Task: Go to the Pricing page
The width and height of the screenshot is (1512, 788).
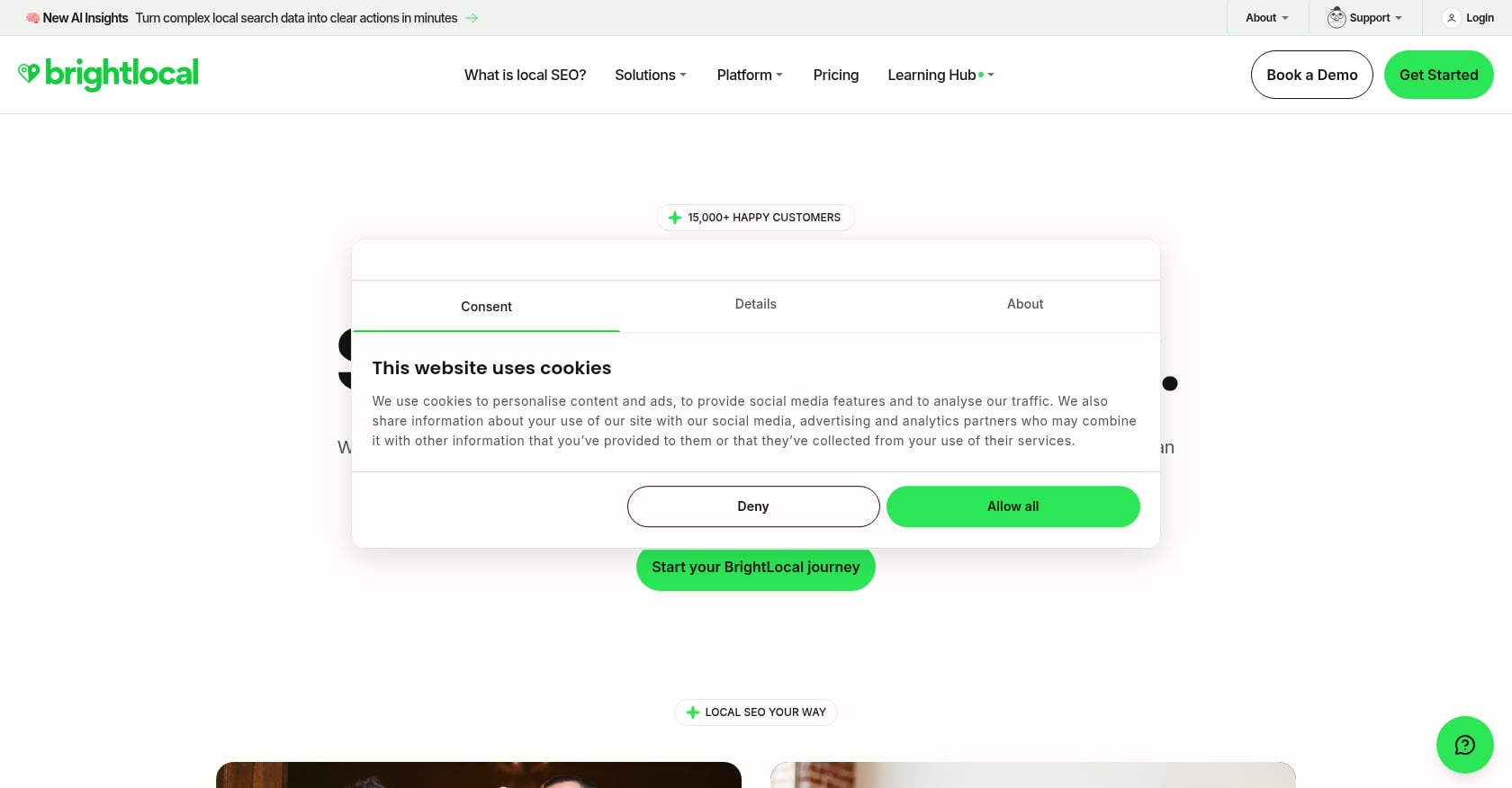Action: coord(835,75)
